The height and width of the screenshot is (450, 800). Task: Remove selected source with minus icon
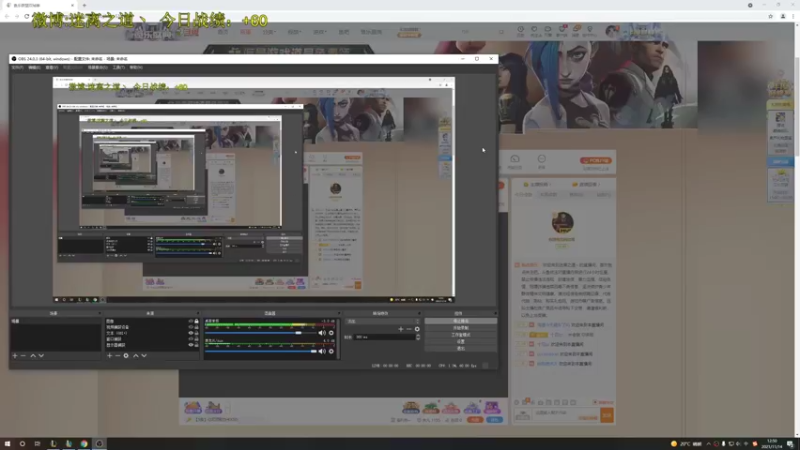coord(117,356)
